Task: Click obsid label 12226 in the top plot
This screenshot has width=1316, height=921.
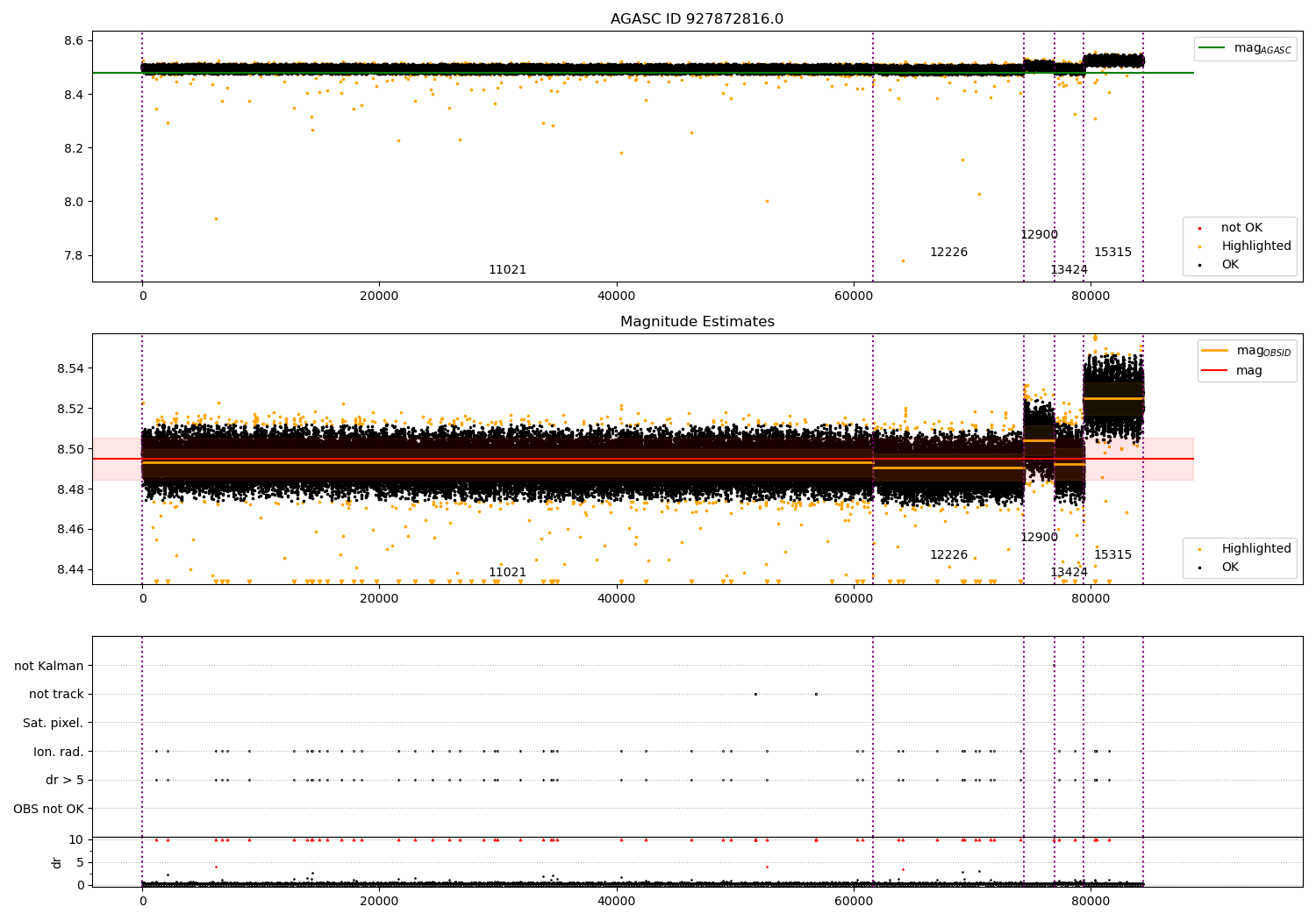Action: 948,253
